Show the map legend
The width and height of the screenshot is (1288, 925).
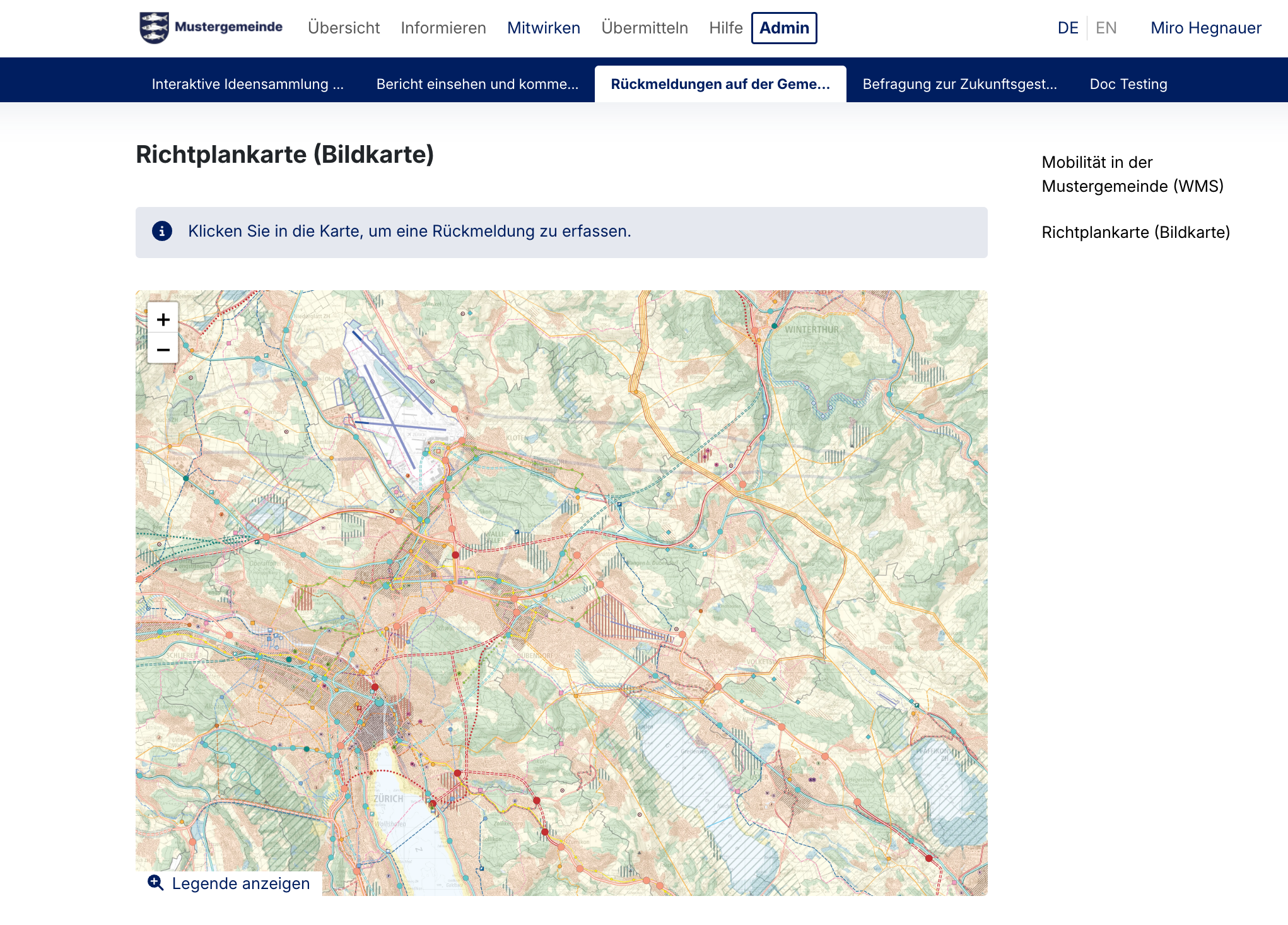click(240, 883)
